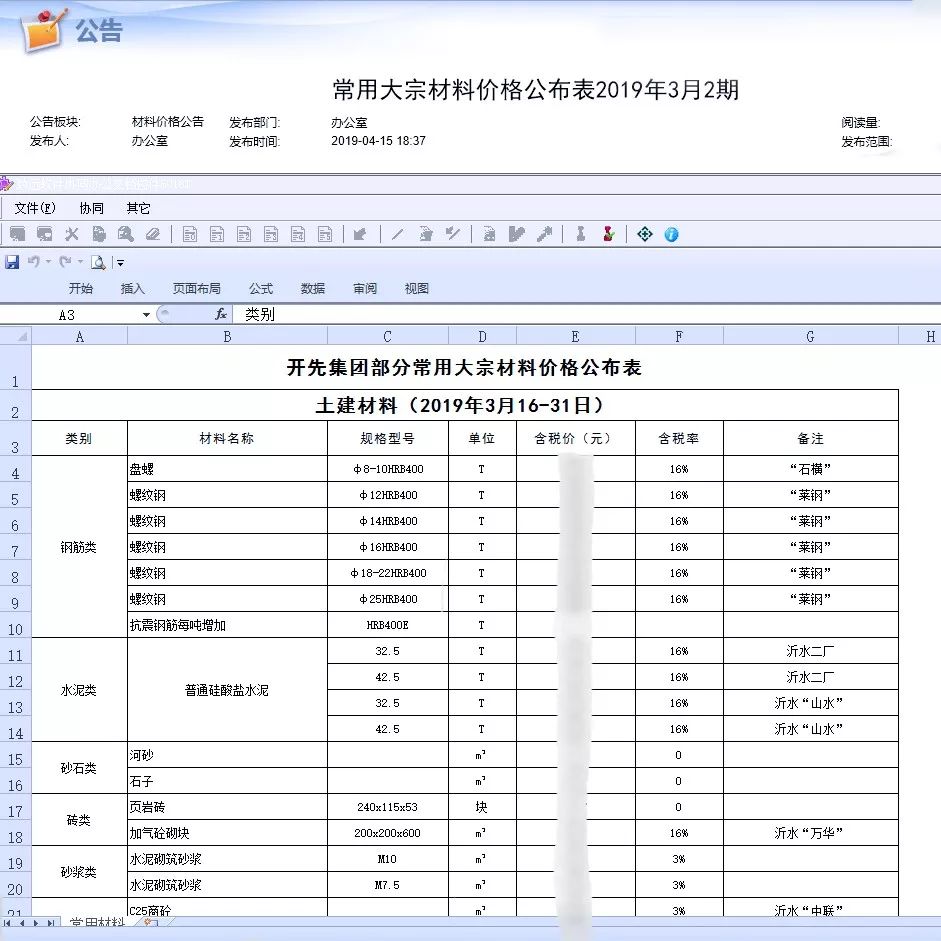Select column B header
The width and height of the screenshot is (941, 941).
pyautogui.click(x=227, y=337)
